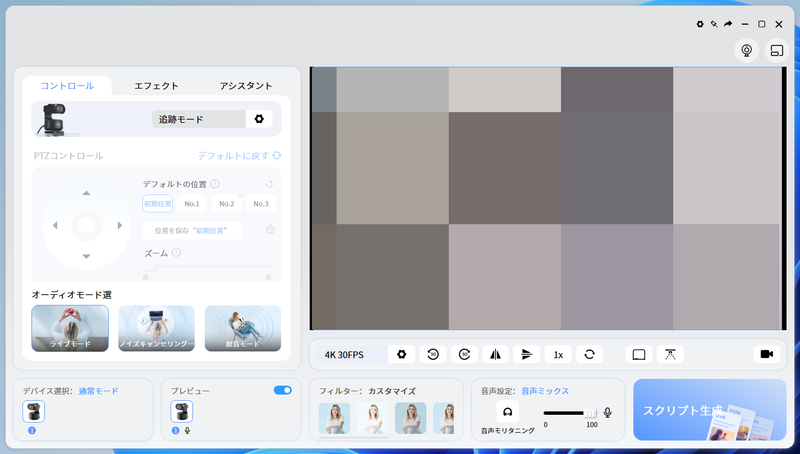Click the スクリプト生成 button
Viewport: 800px width, 454px height.
tap(710, 410)
